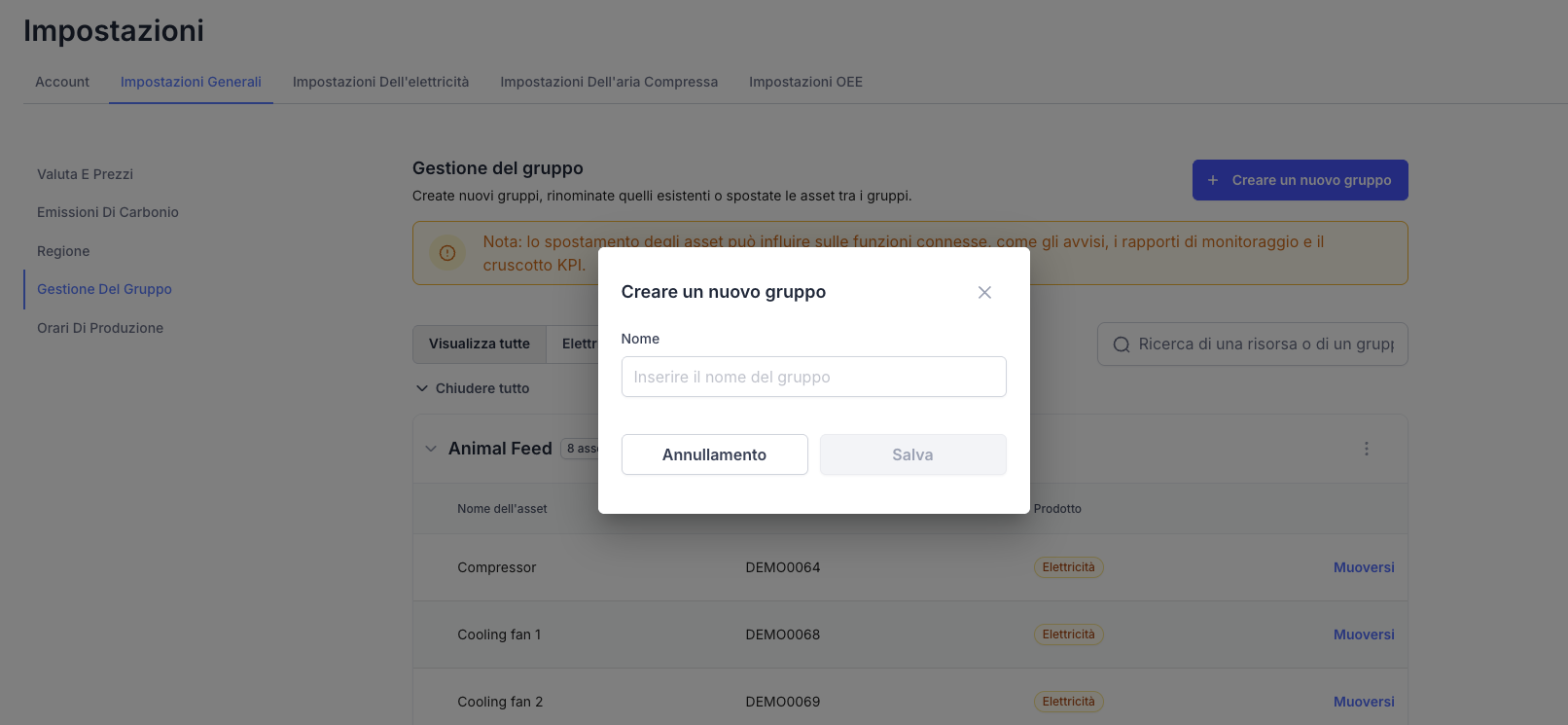Select Orari Di Produzione in sidebar
The width and height of the screenshot is (1568, 725).
(100, 328)
